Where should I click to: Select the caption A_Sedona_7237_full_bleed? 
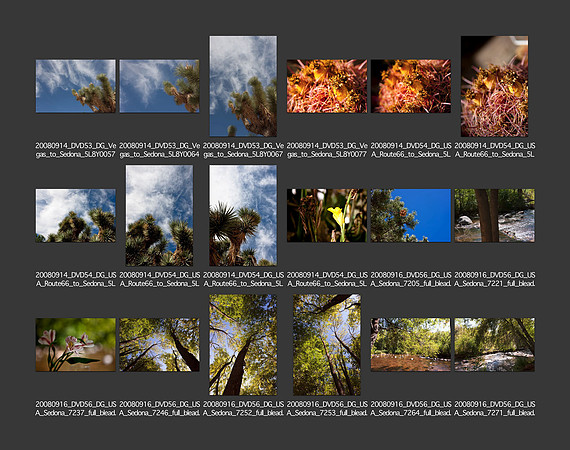tap(76, 409)
